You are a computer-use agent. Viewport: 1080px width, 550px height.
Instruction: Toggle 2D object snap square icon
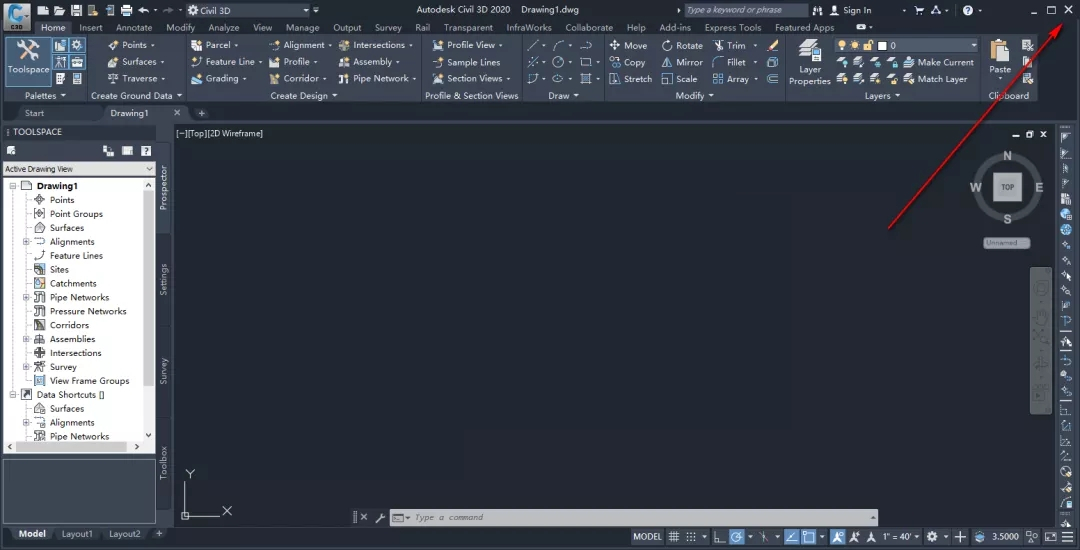click(809, 537)
